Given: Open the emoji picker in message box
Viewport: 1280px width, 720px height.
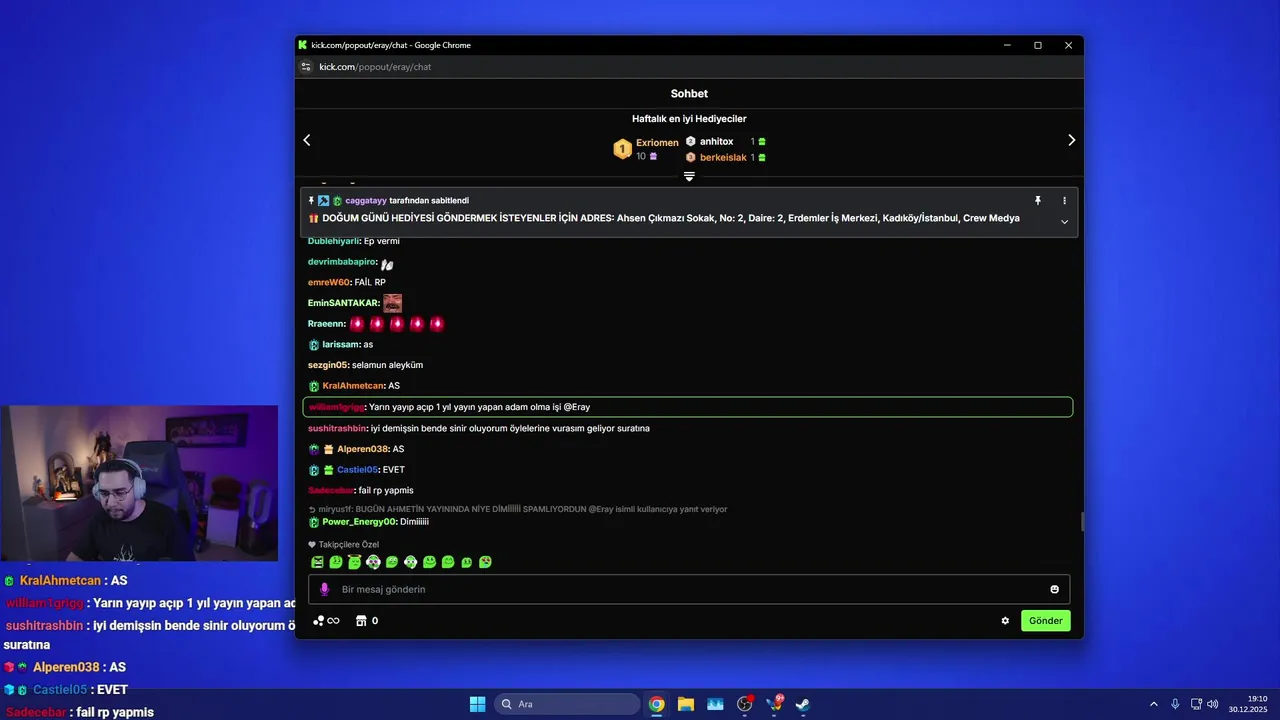Looking at the screenshot, I should coord(1054,589).
